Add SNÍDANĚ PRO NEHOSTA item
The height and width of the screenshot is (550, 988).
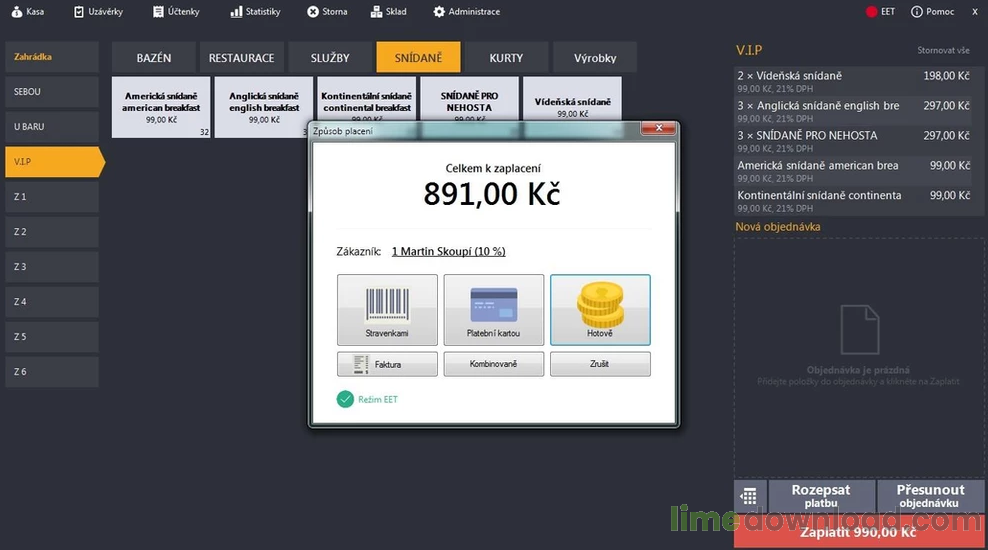tap(469, 99)
